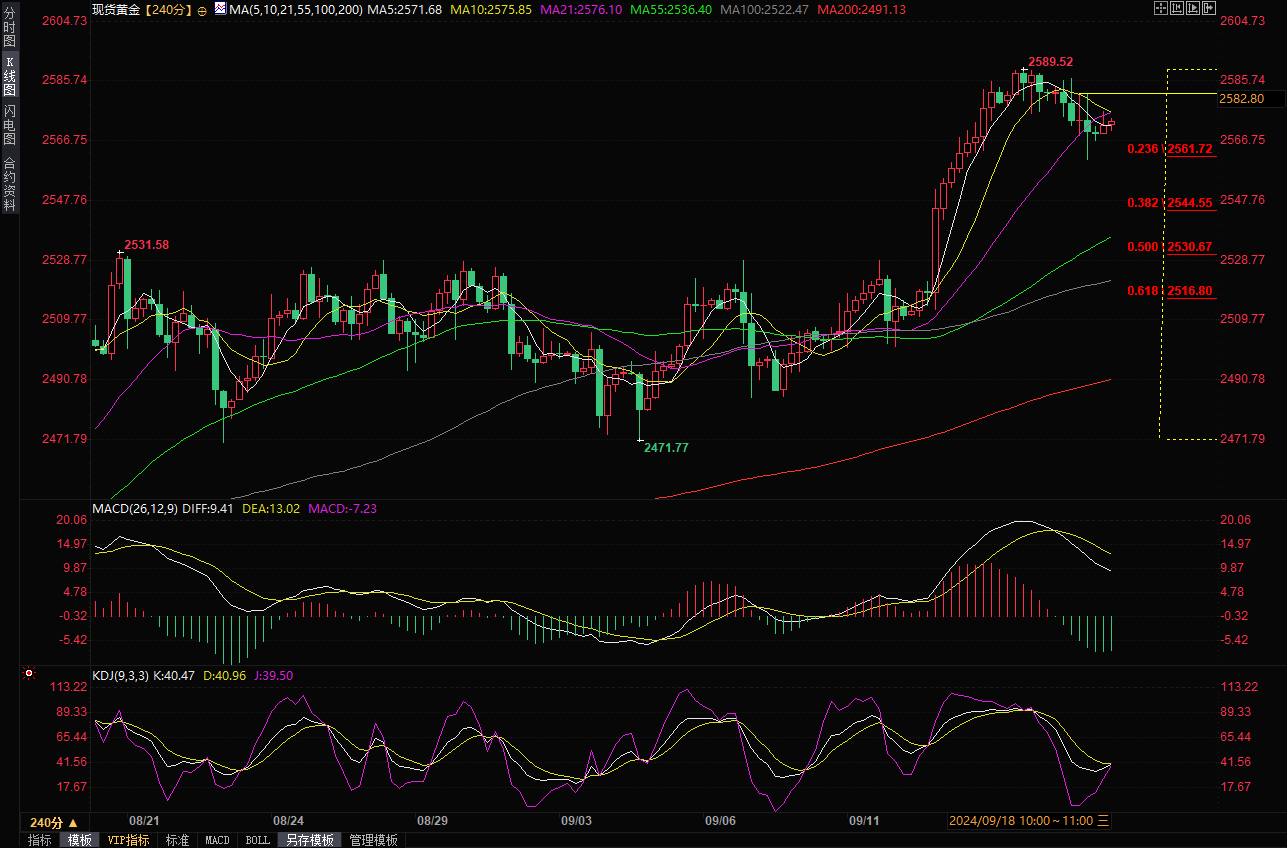Toggle the 模板 tab at bottom
The image size is (1287, 848).
(x=79, y=840)
